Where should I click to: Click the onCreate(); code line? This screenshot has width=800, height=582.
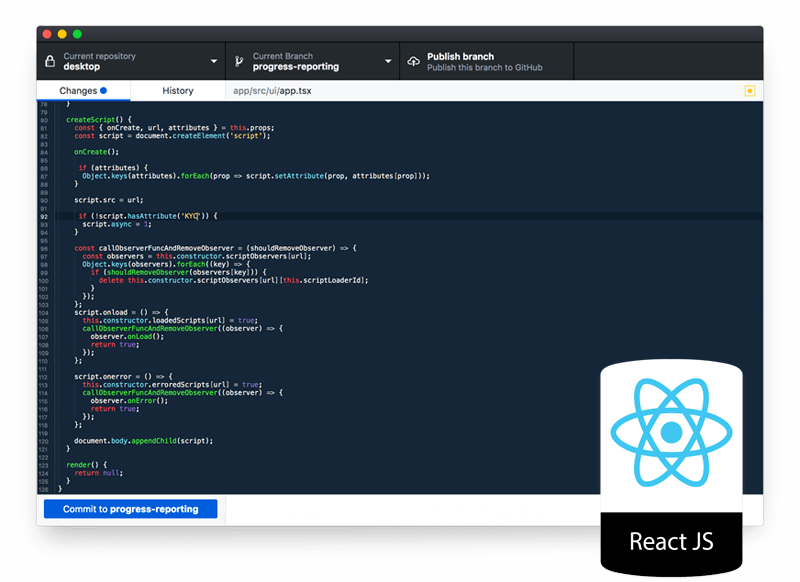[96, 151]
